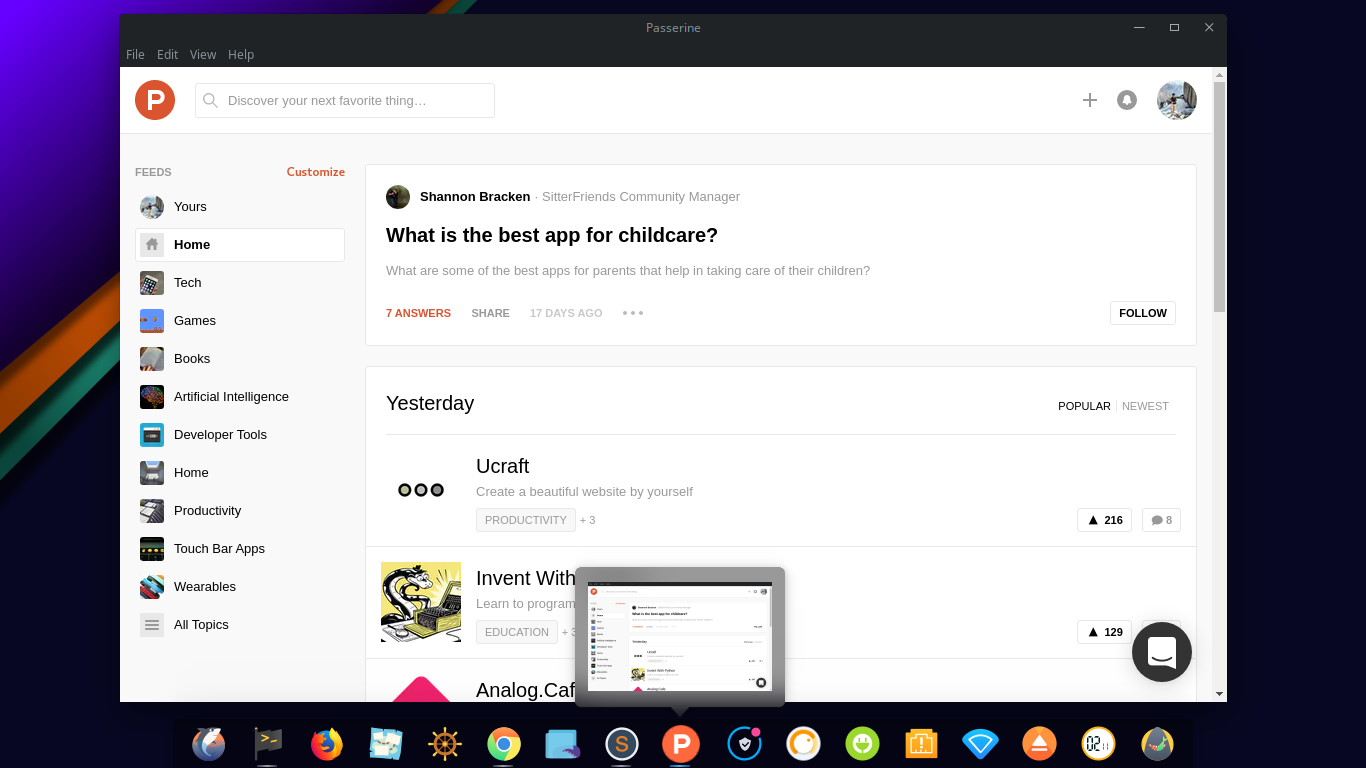The width and height of the screenshot is (1366, 768).
Task: Click the Product Hunt logo in header
Action: [x=155, y=100]
